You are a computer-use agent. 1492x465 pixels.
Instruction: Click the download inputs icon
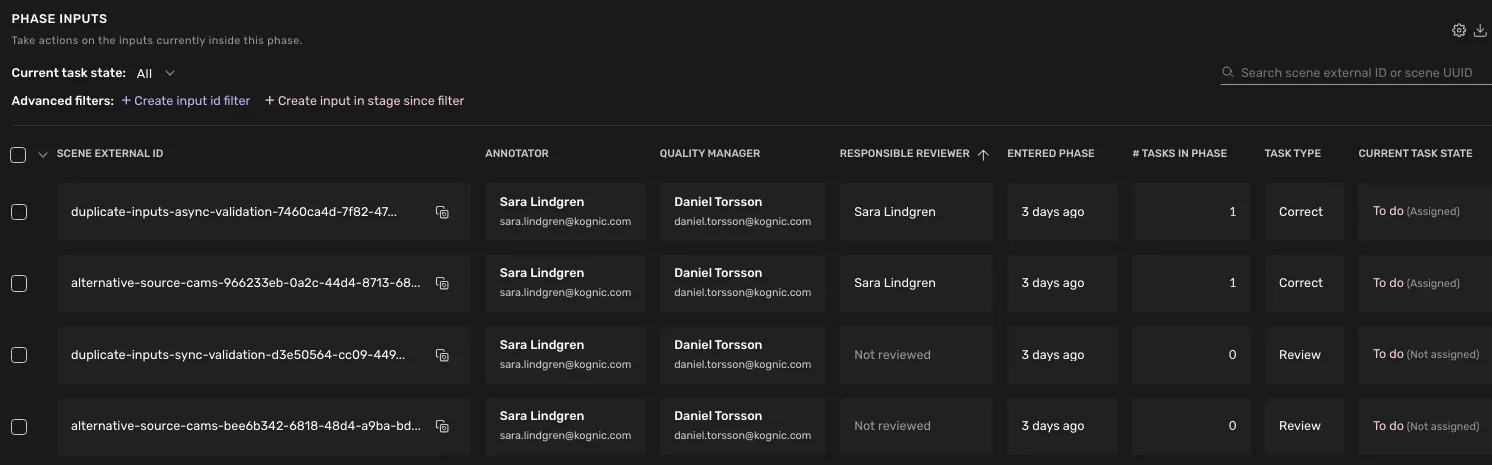pyautogui.click(x=1481, y=31)
